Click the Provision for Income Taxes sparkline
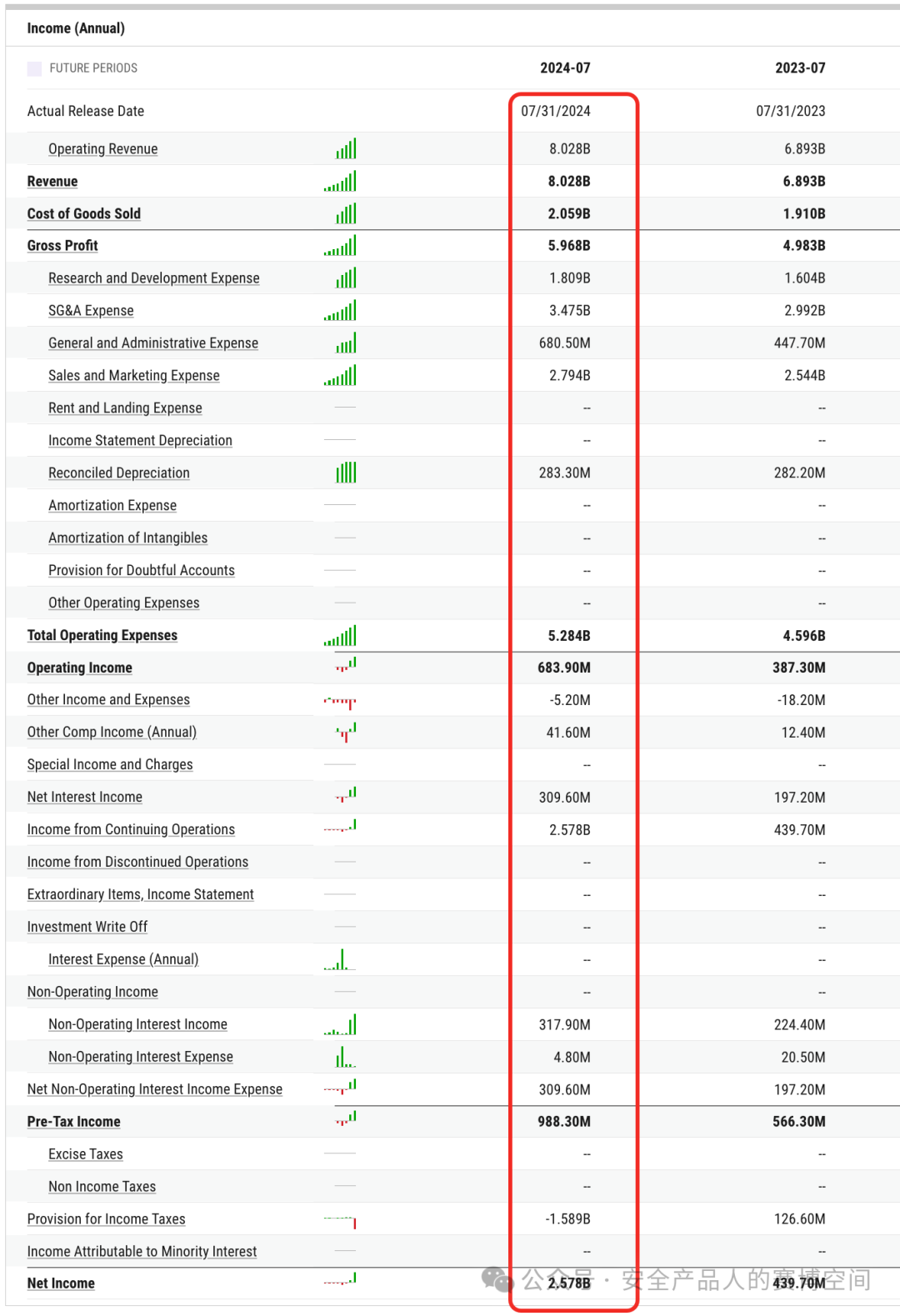The height and width of the screenshot is (1316, 900). pyautogui.click(x=340, y=1223)
